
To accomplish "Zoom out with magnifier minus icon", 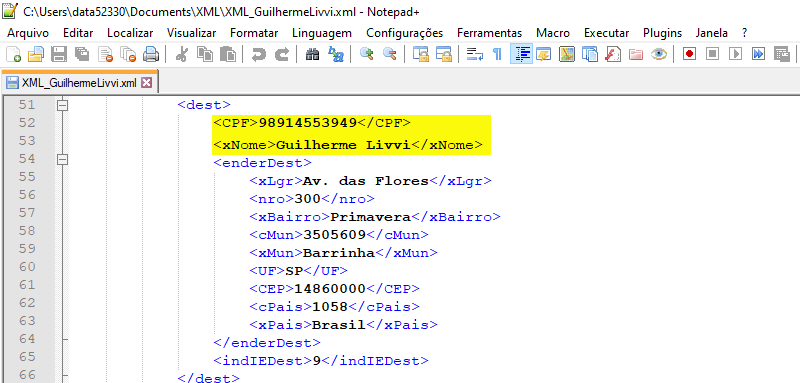I will point(390,54).
